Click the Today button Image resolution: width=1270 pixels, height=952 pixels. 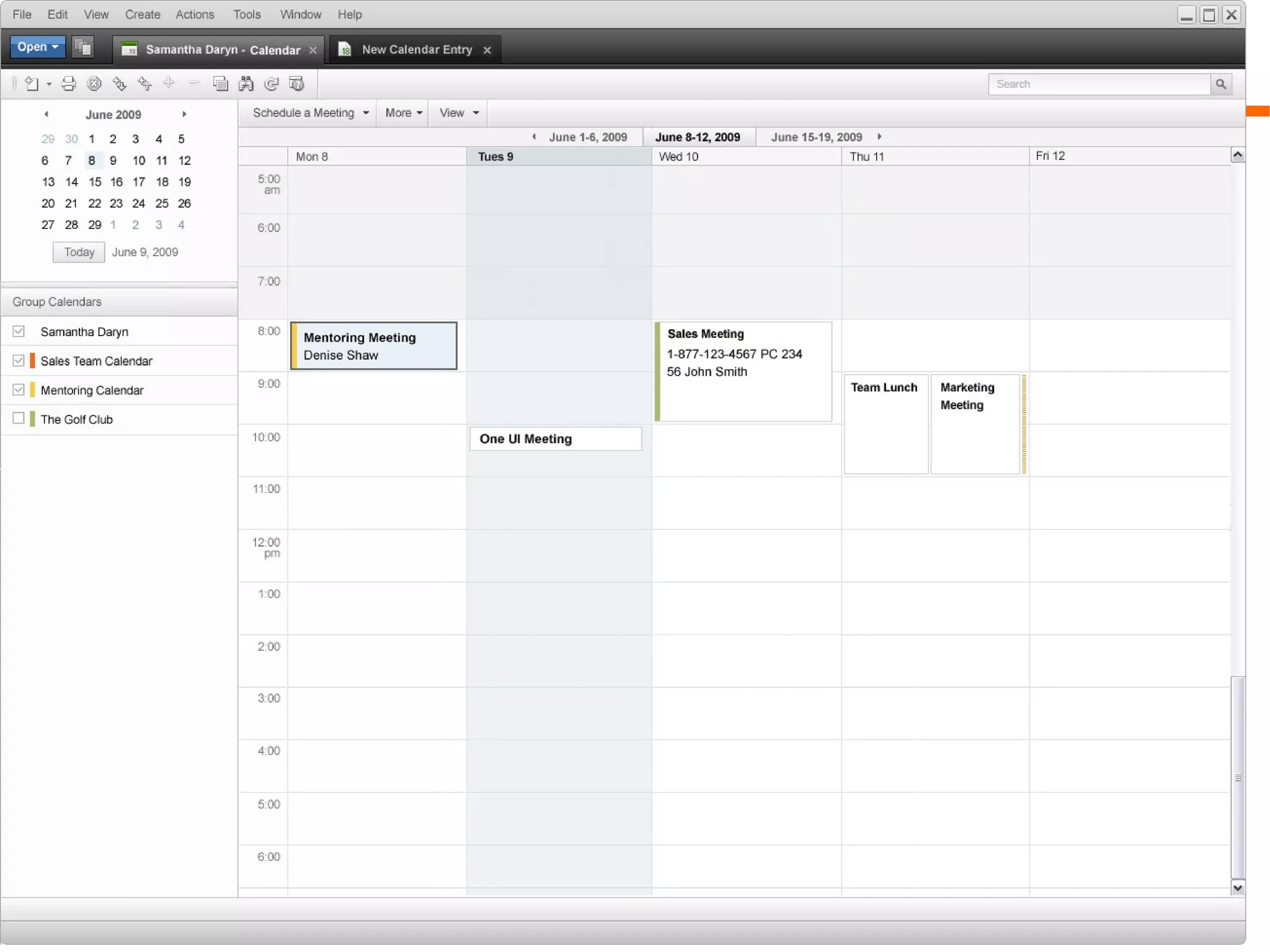click(x=79, y=252)
